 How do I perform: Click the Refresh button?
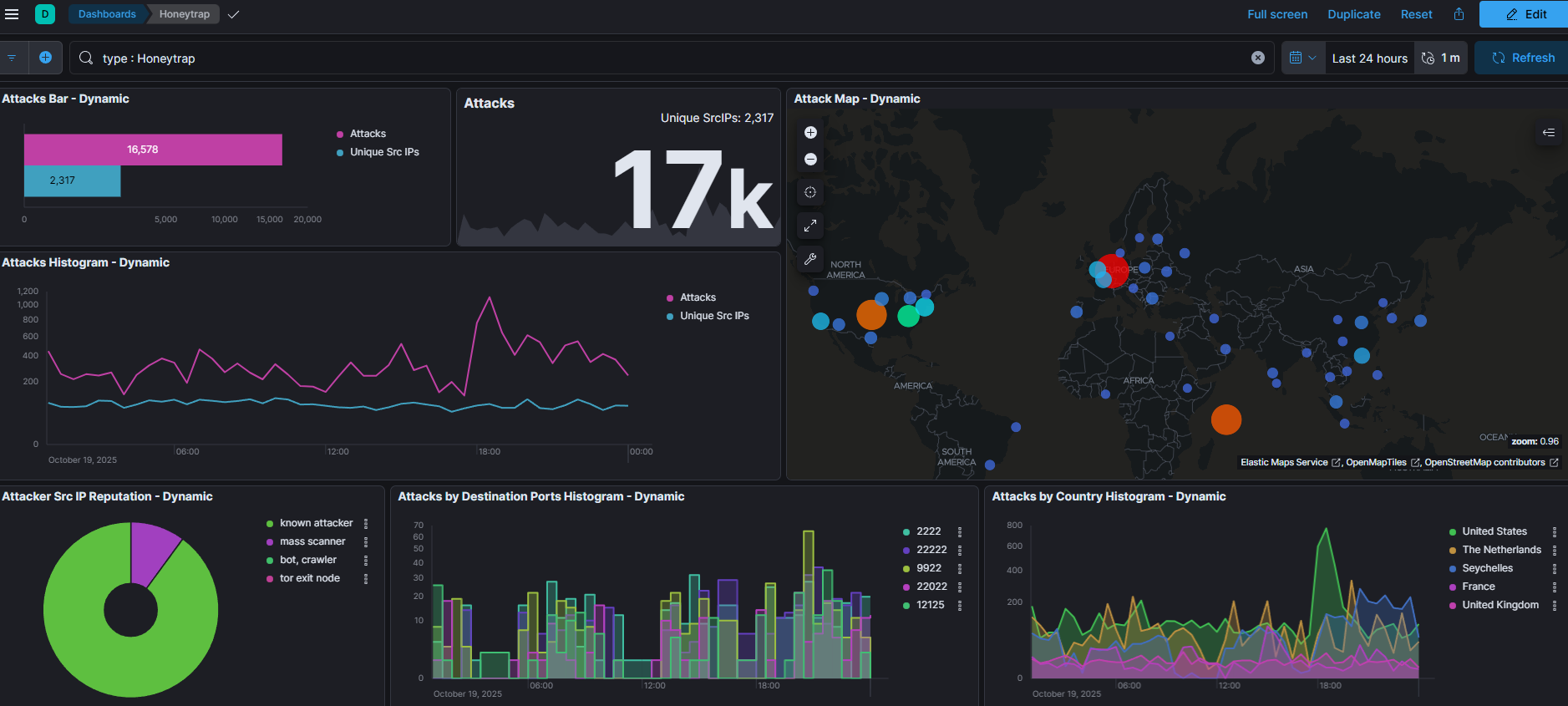tap(1522, 58)
